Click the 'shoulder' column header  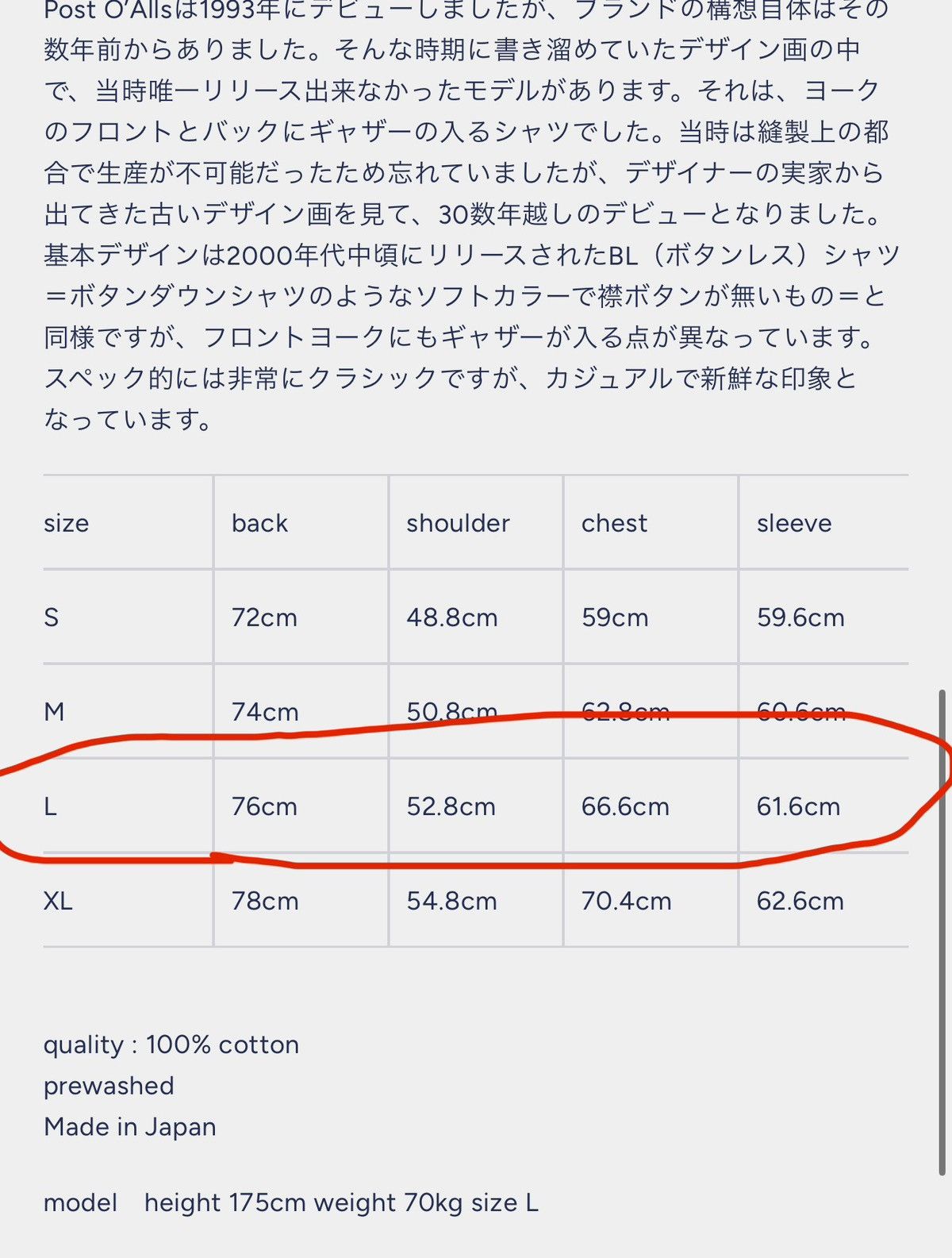click(x=458, y=523)
